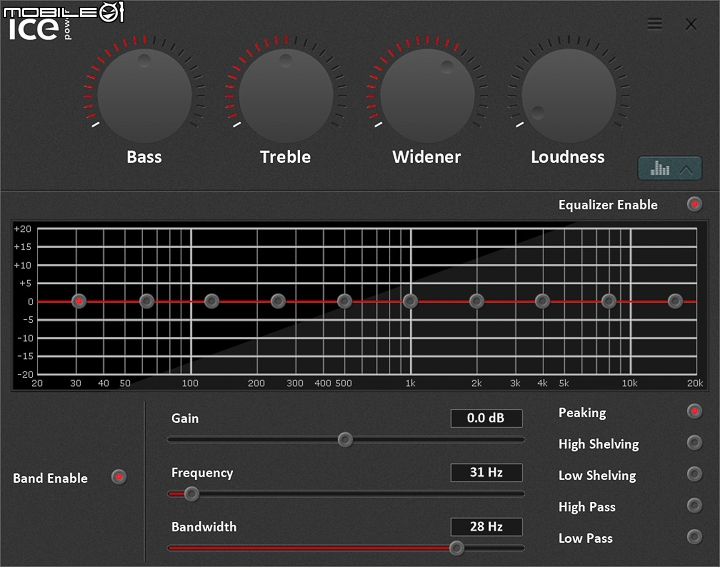
Task: Click the High Shelving label text
Action: click(x=599, y=444)
